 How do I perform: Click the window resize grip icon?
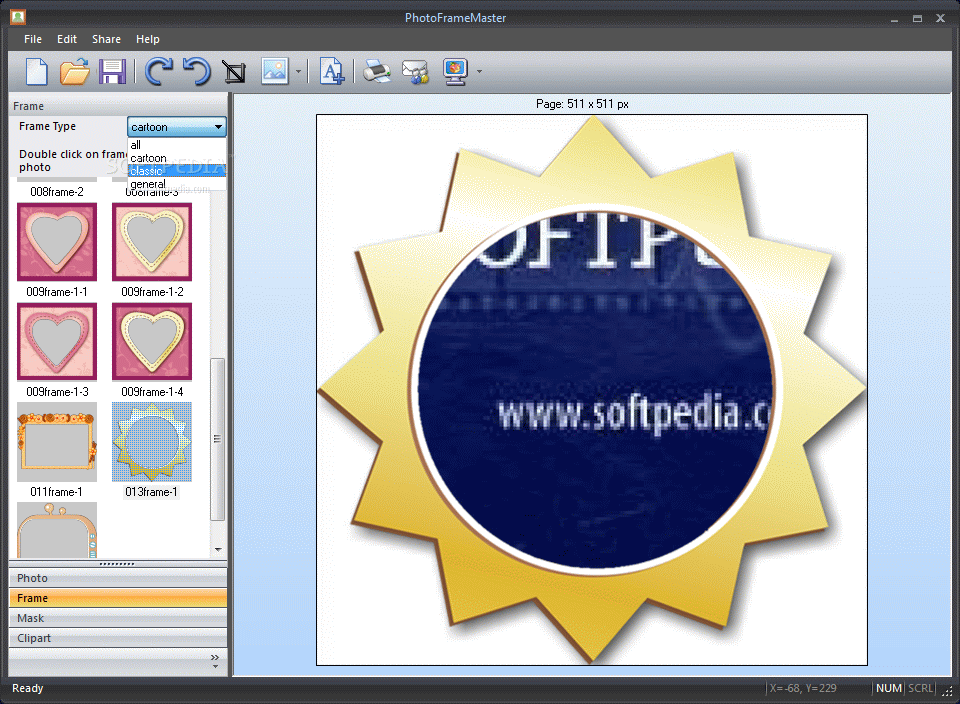947,691
